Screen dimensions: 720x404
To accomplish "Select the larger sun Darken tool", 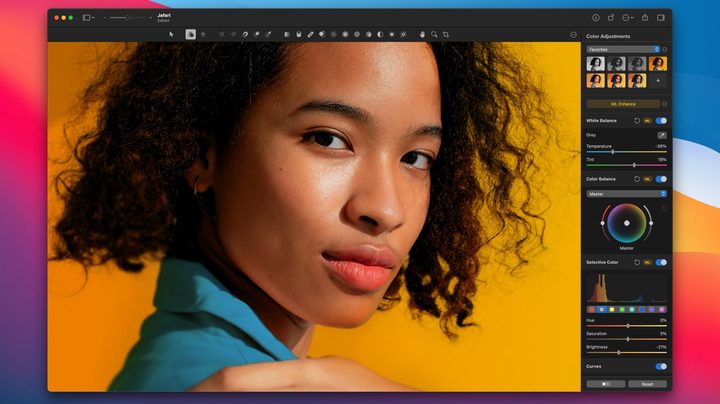I will click(403, 34).
